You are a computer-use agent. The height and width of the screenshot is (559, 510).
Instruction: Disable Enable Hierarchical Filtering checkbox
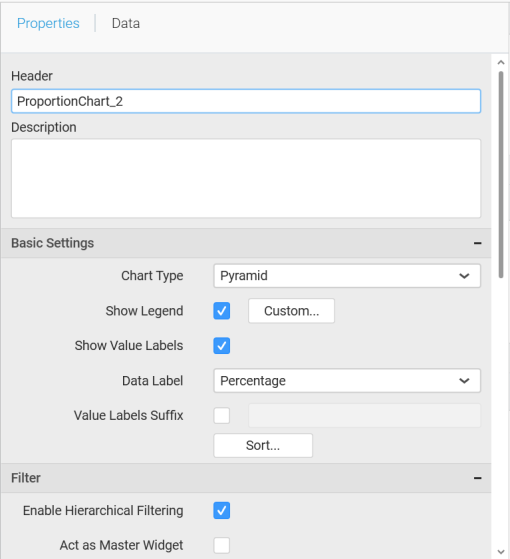click(222, 511)
